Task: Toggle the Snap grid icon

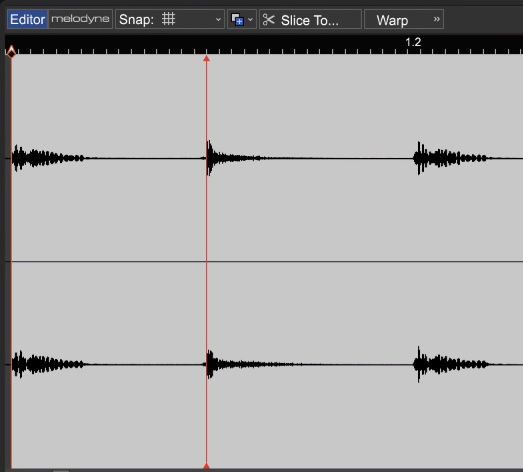Action: pyautogui.click(x=168, y=19)
